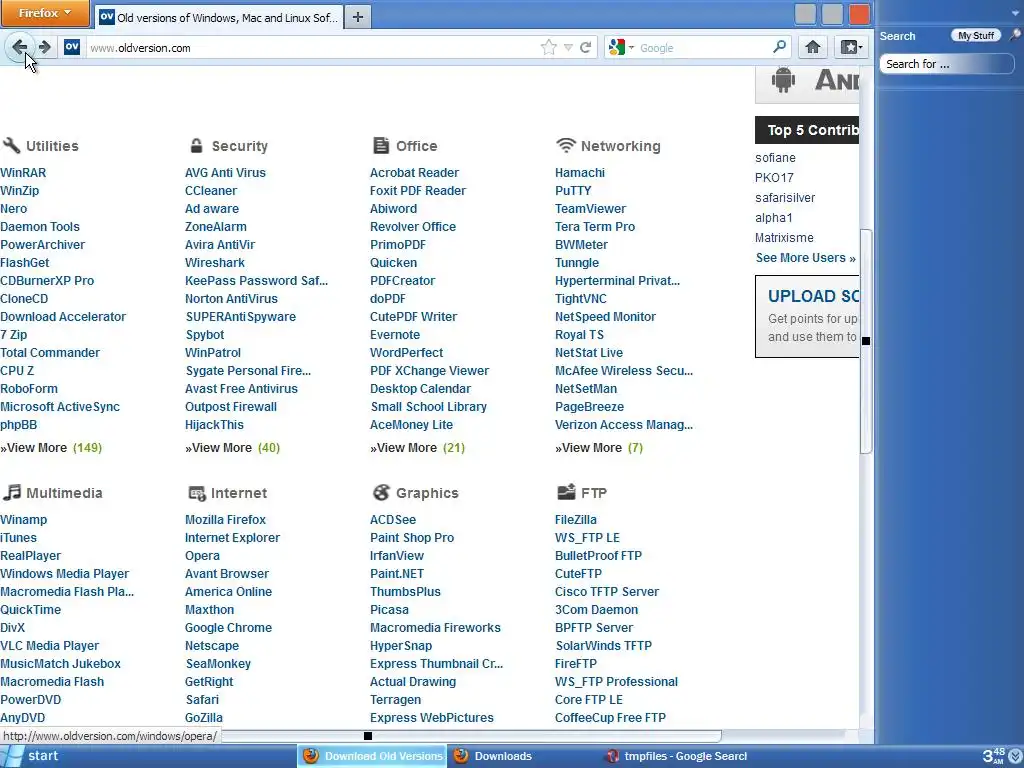The width and height of the screenshot is (1024, 768).
Task: Open the URL history dropdown arrow
Action: click(568, 48)
